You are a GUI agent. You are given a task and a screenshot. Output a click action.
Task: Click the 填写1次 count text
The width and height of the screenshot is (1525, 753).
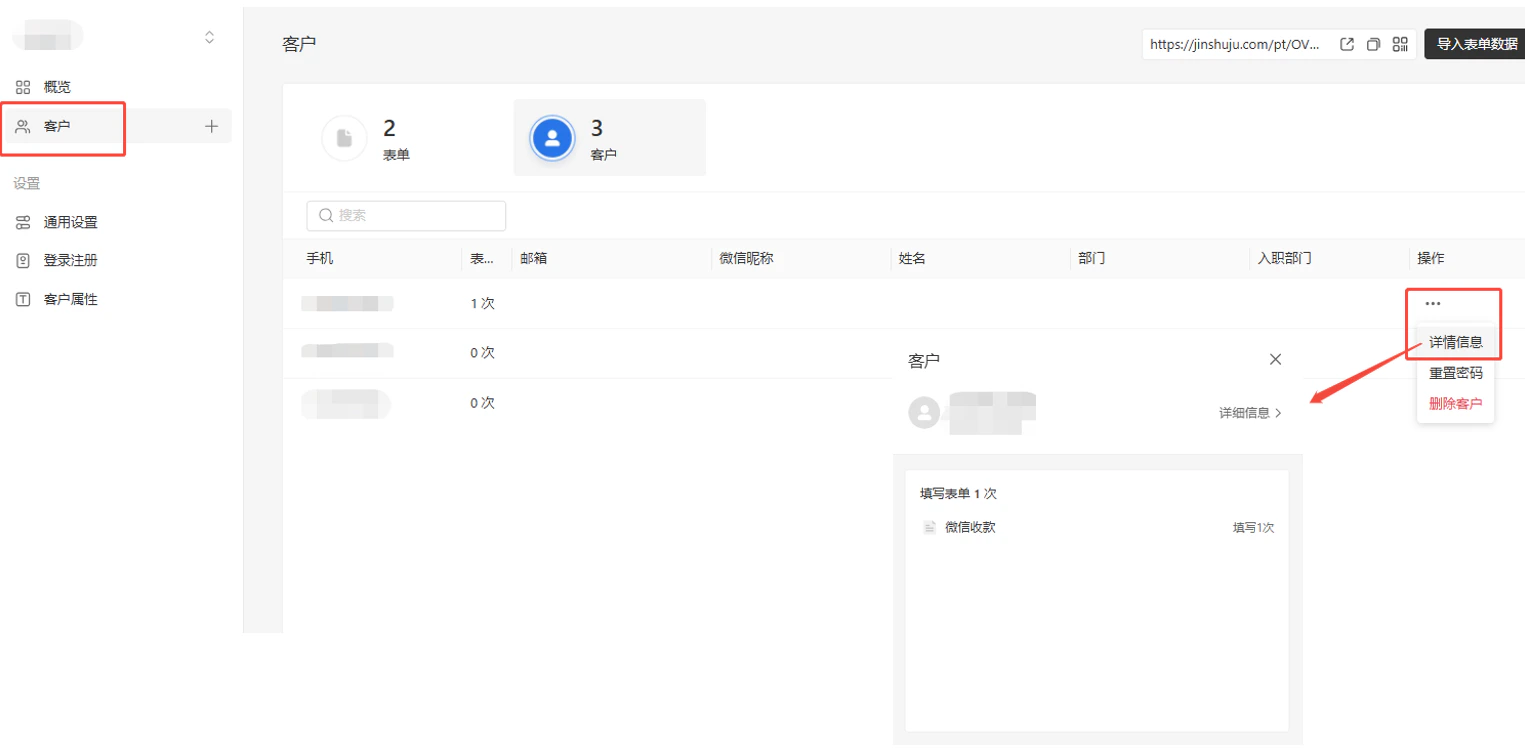click(1253, 527)
